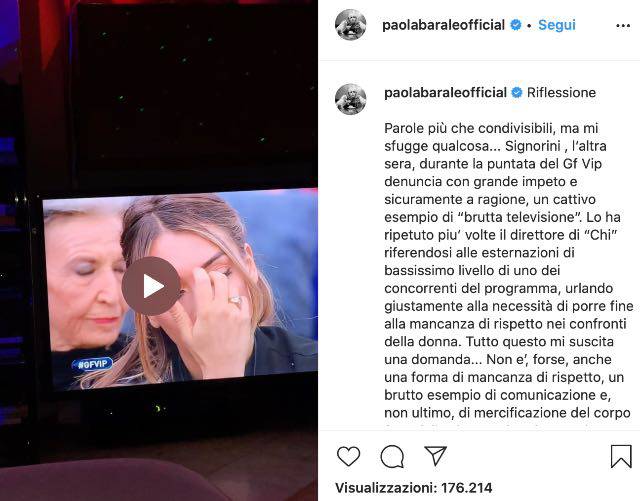Follow the account via Segui
This screenshot has width=640, height=501.
click(x=557, y=25)
